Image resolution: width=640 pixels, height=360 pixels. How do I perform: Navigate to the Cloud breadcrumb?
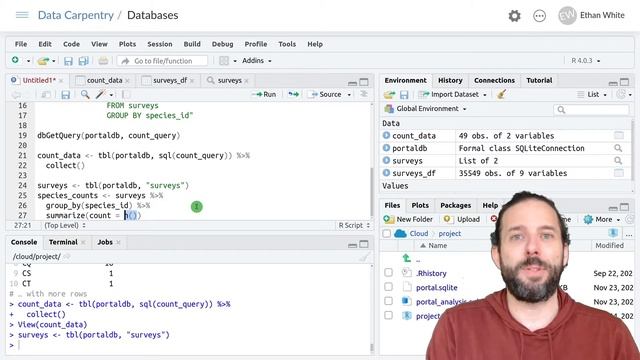pos(419,233)
